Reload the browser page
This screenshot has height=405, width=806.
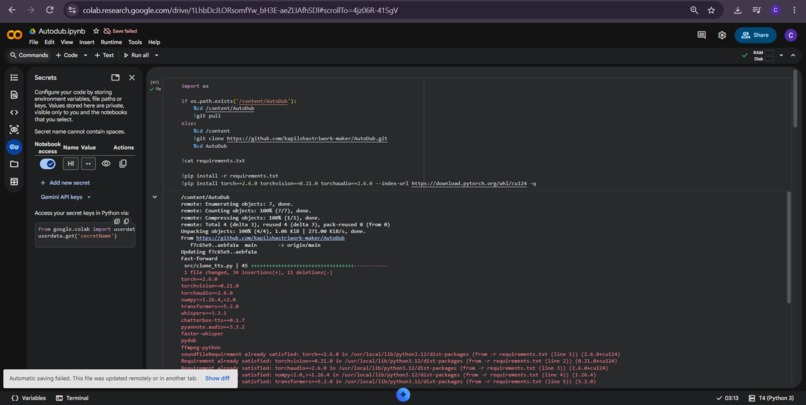pos(49,10)
